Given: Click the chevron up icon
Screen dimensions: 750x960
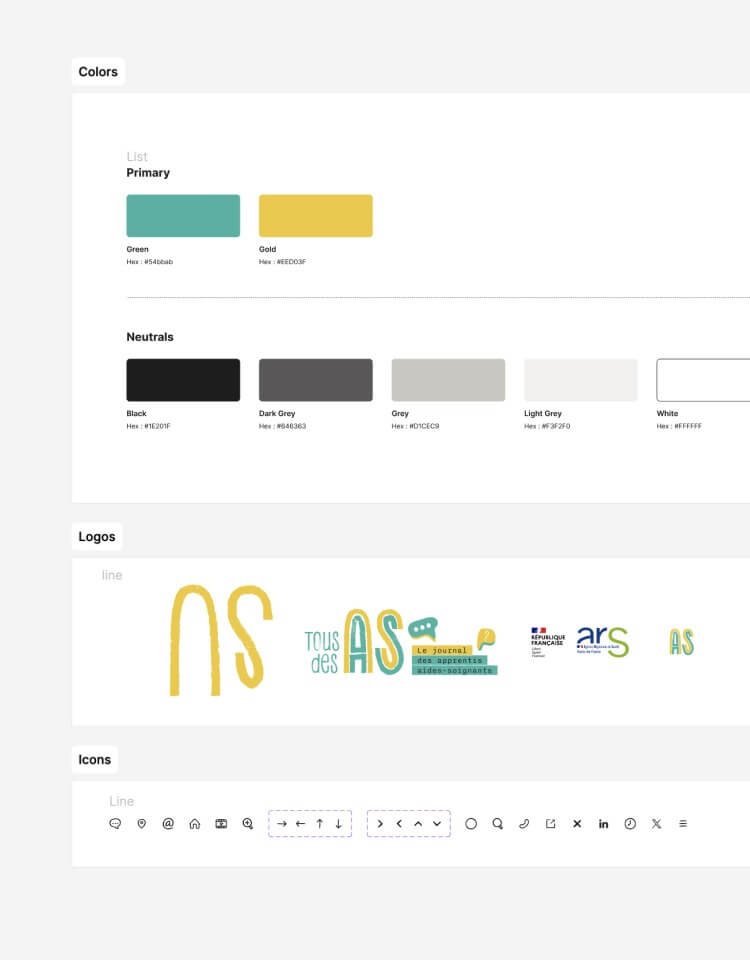Looking at the screenshot, I should point(418,823).
